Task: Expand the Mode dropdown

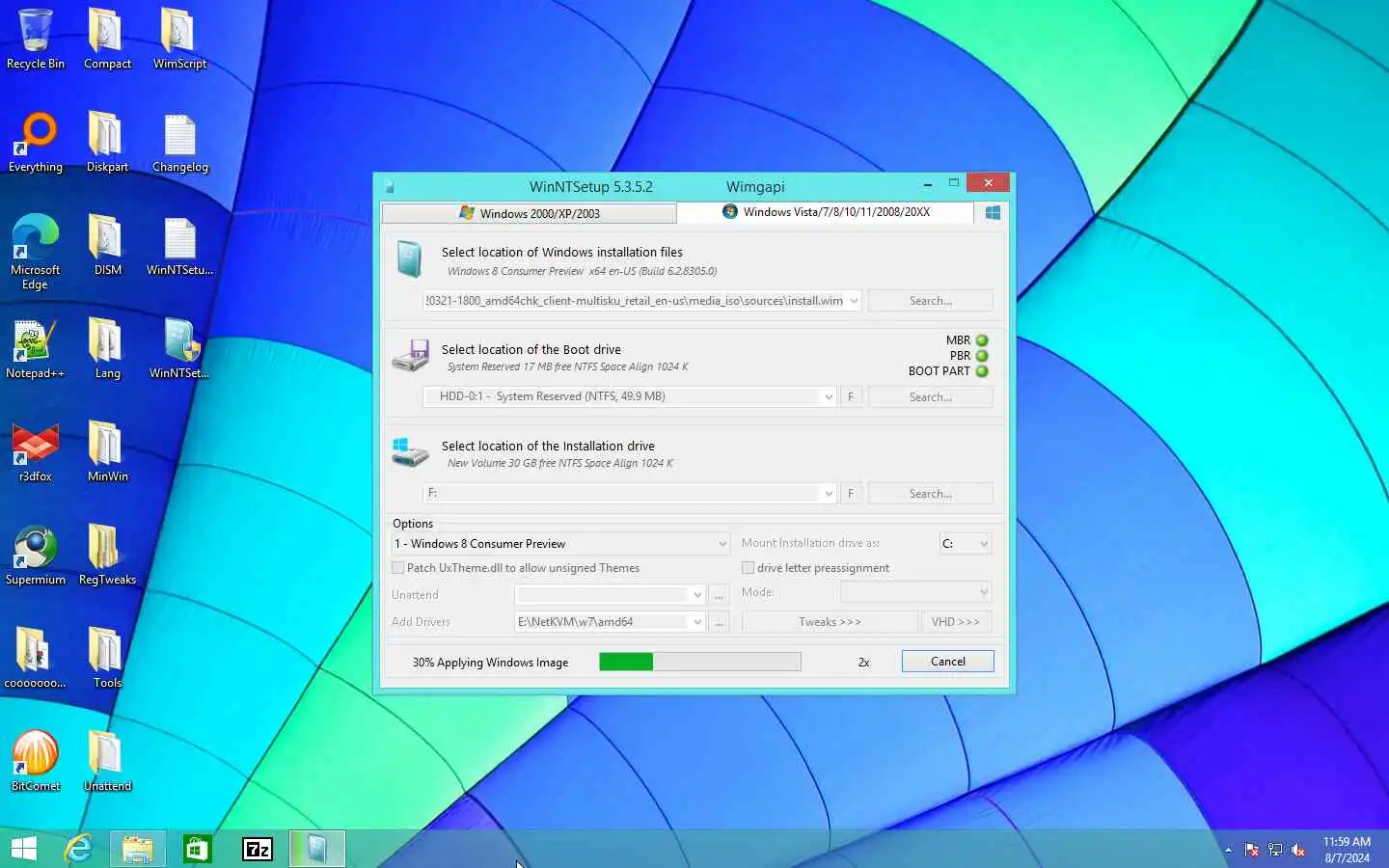Action: click(x=984, y=592)
